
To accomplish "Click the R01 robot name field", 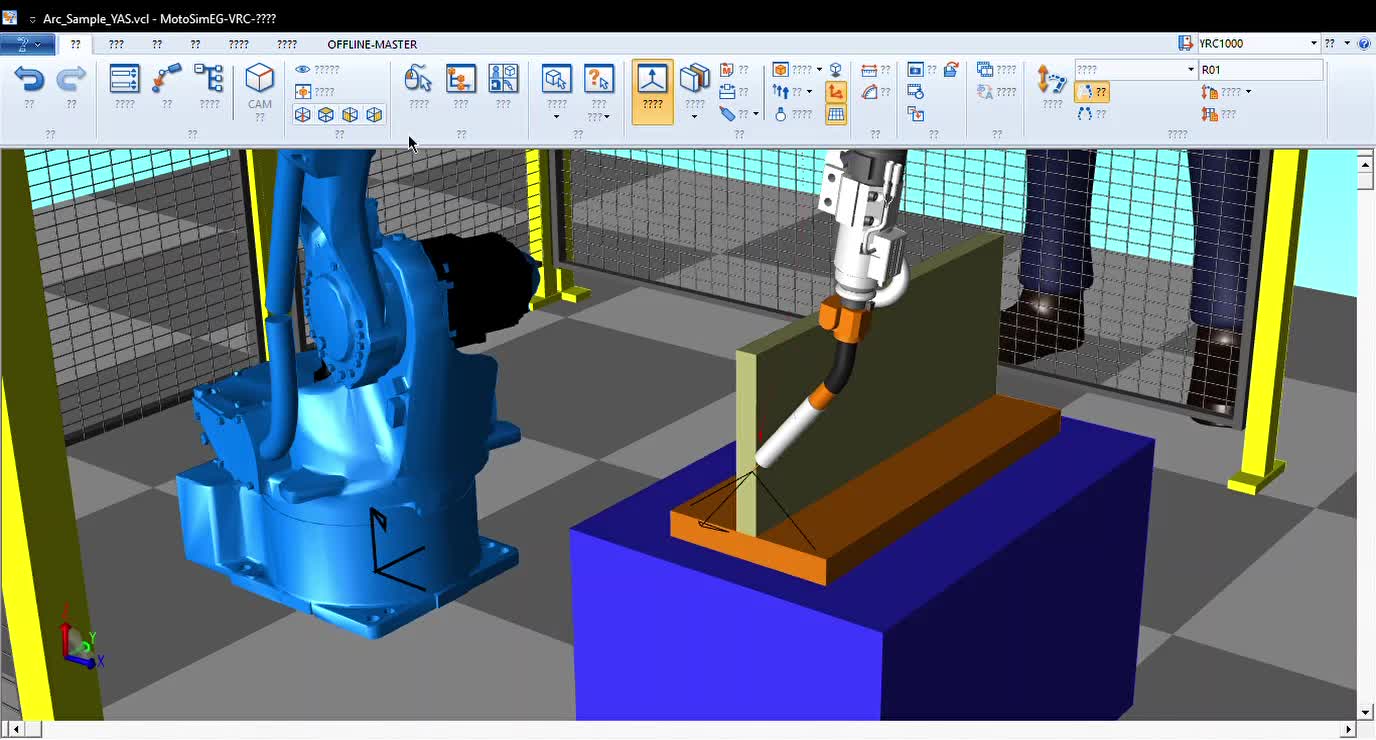I will pos(1260,70).
